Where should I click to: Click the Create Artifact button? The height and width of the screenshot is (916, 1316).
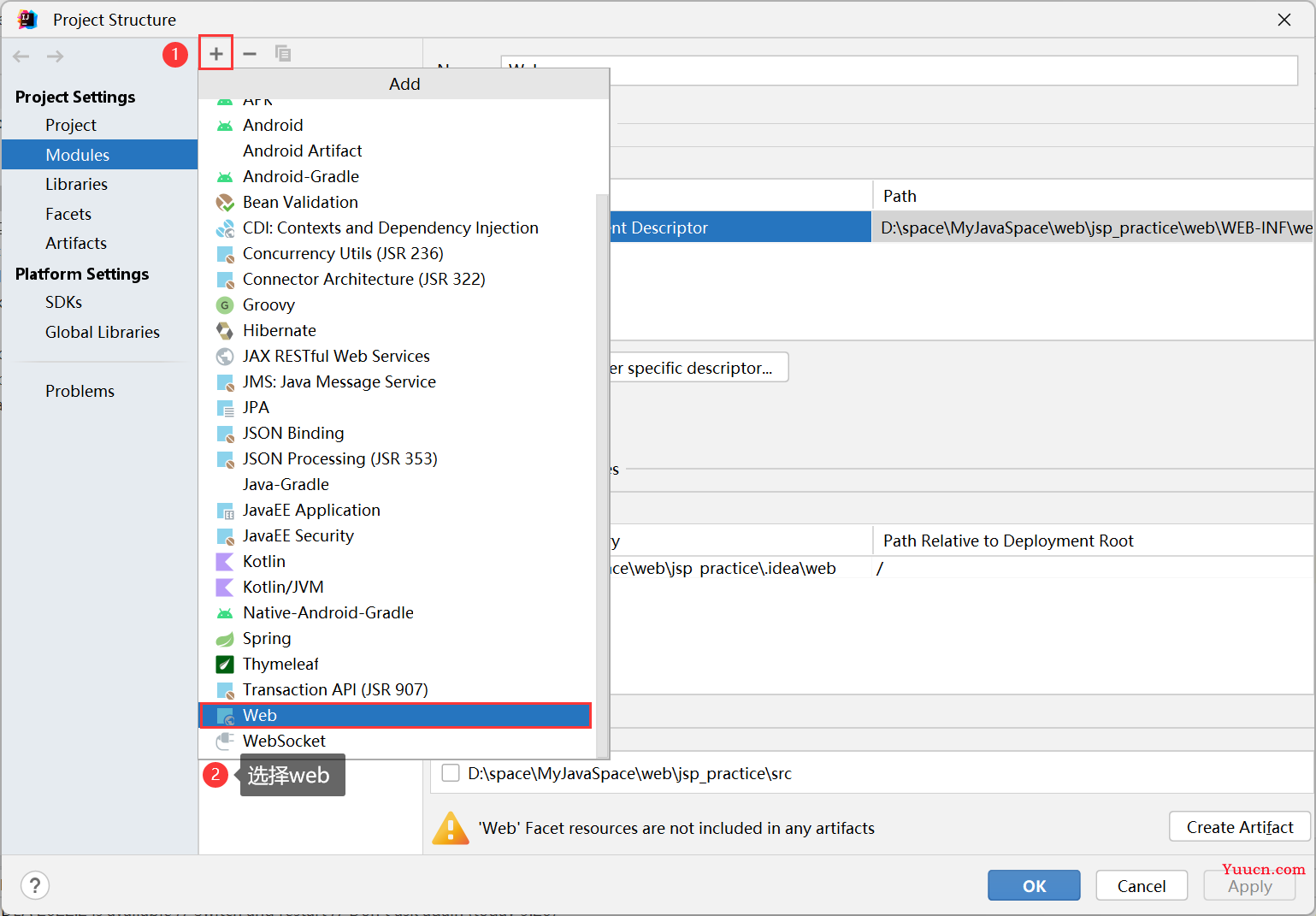[x=1240, y=827]
